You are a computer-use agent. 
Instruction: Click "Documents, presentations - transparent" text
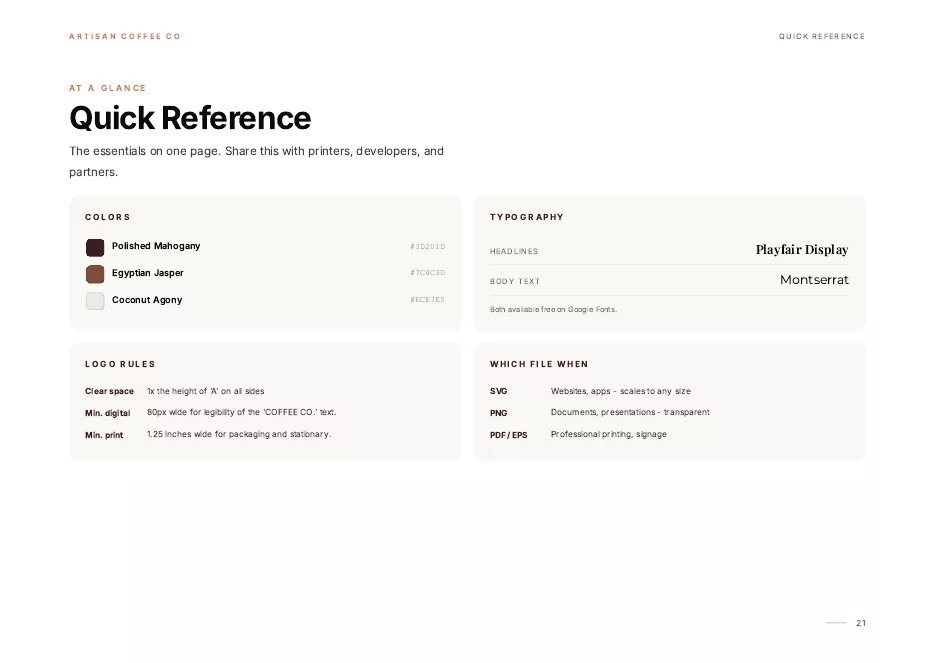tap(630, 412)
